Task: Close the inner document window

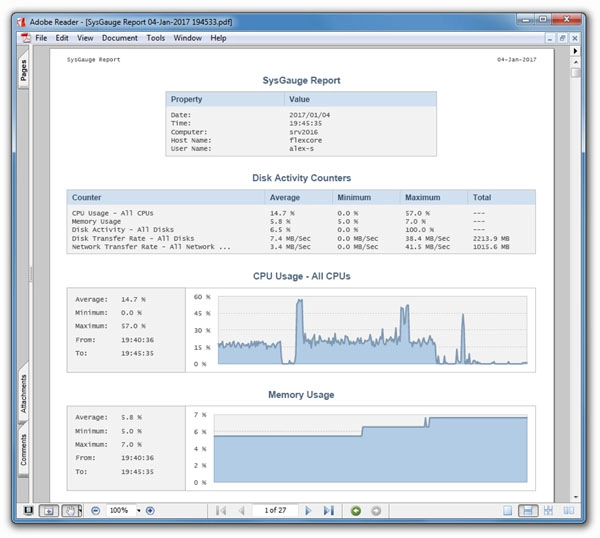Action: coord(575,38)
